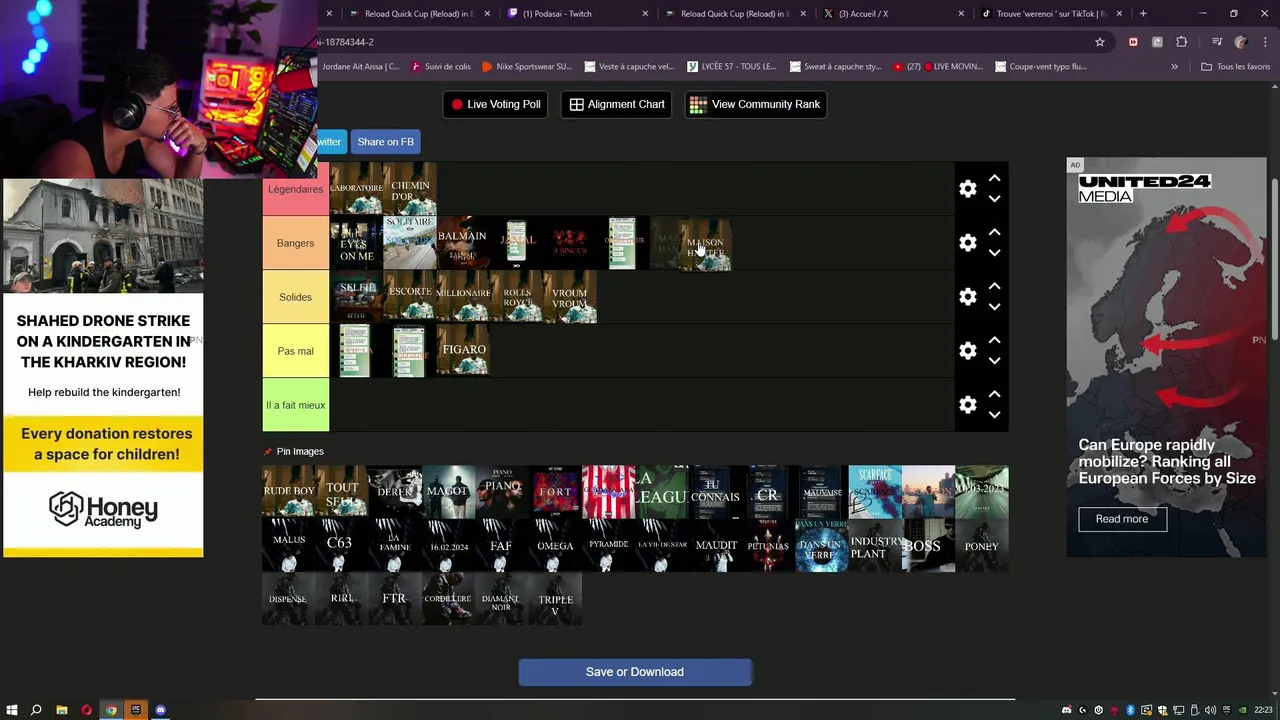Select the Bangers tier label
This screenshot has width=1280, height=720.
[x=295, y=243]
